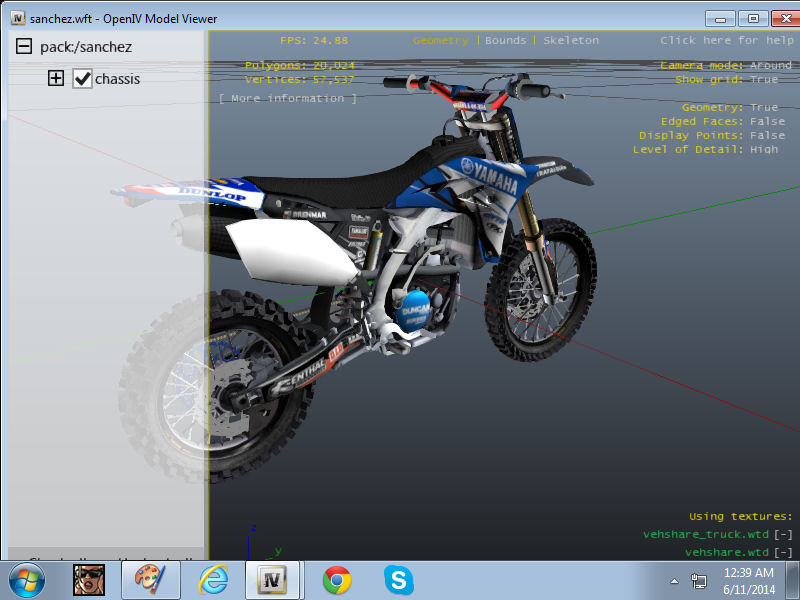Expand the chassis node

[x=56, y=79]
